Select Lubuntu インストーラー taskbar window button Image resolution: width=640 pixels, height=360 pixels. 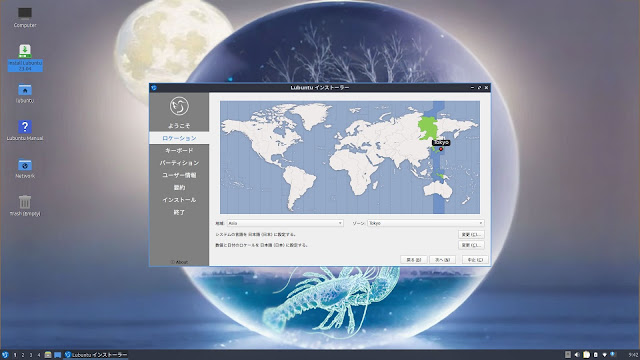96,355
